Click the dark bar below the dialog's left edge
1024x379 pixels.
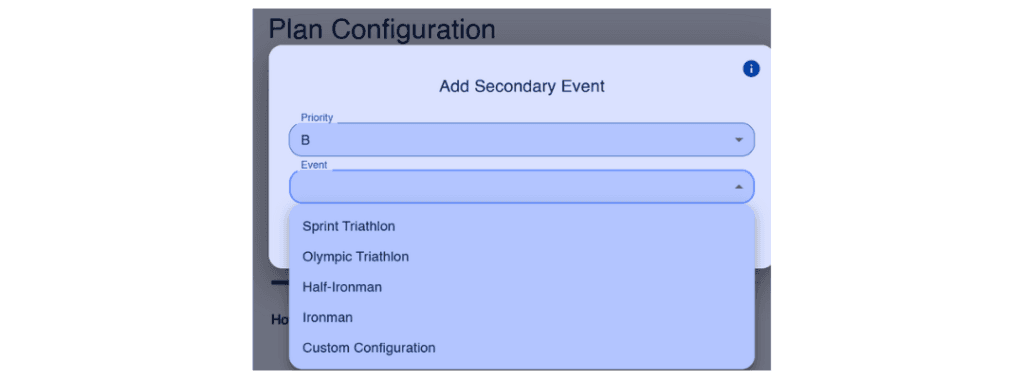tap(280, 282)
